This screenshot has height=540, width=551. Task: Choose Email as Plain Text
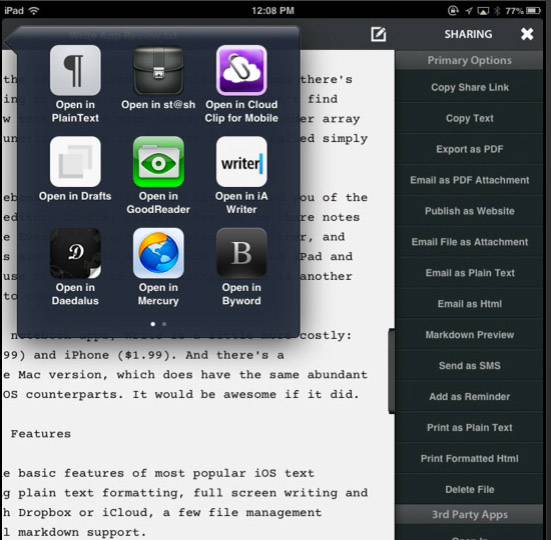(x=469, y=273)
